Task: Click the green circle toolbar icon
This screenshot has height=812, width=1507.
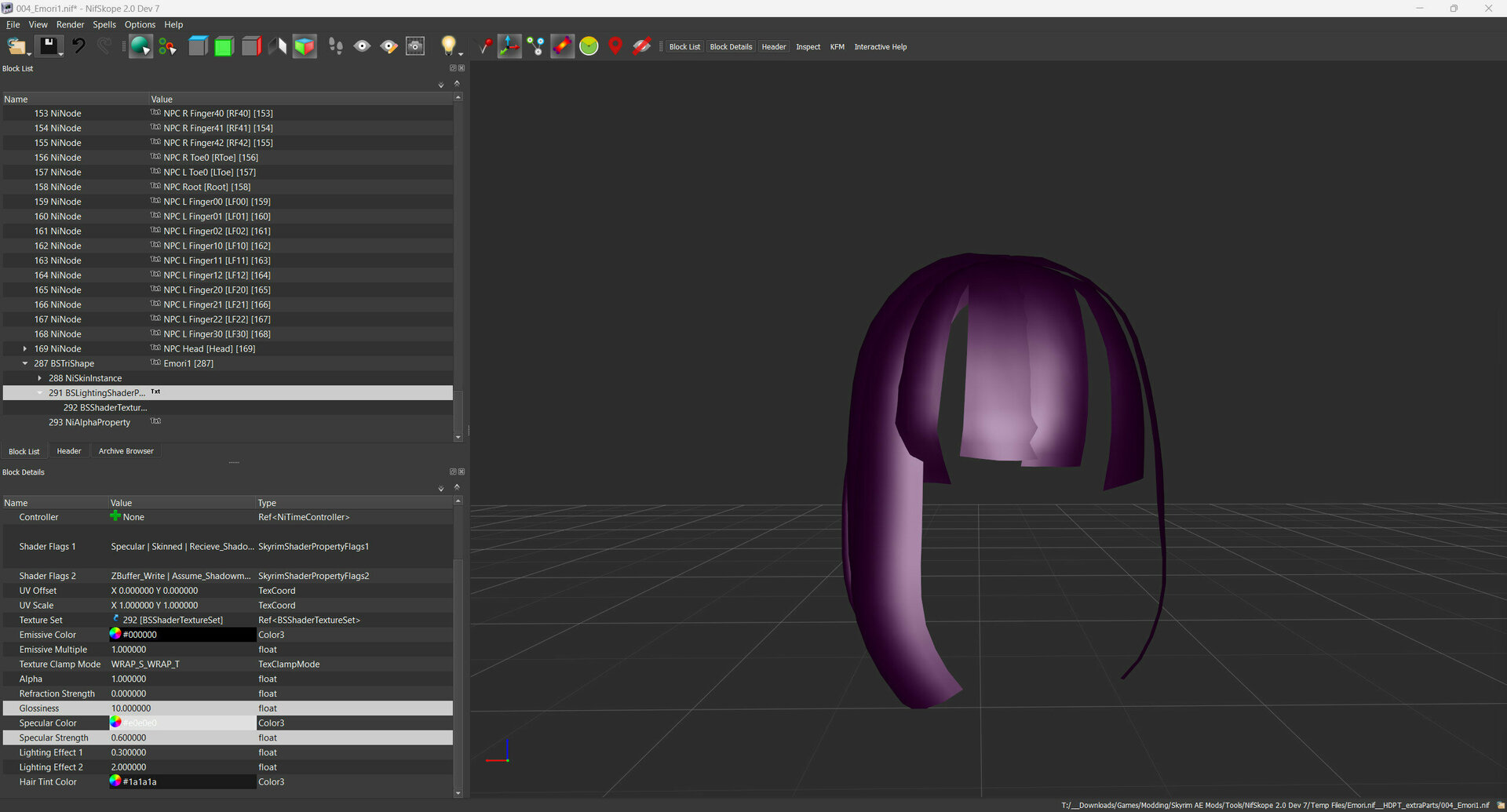Action: (x=589, y=46)
